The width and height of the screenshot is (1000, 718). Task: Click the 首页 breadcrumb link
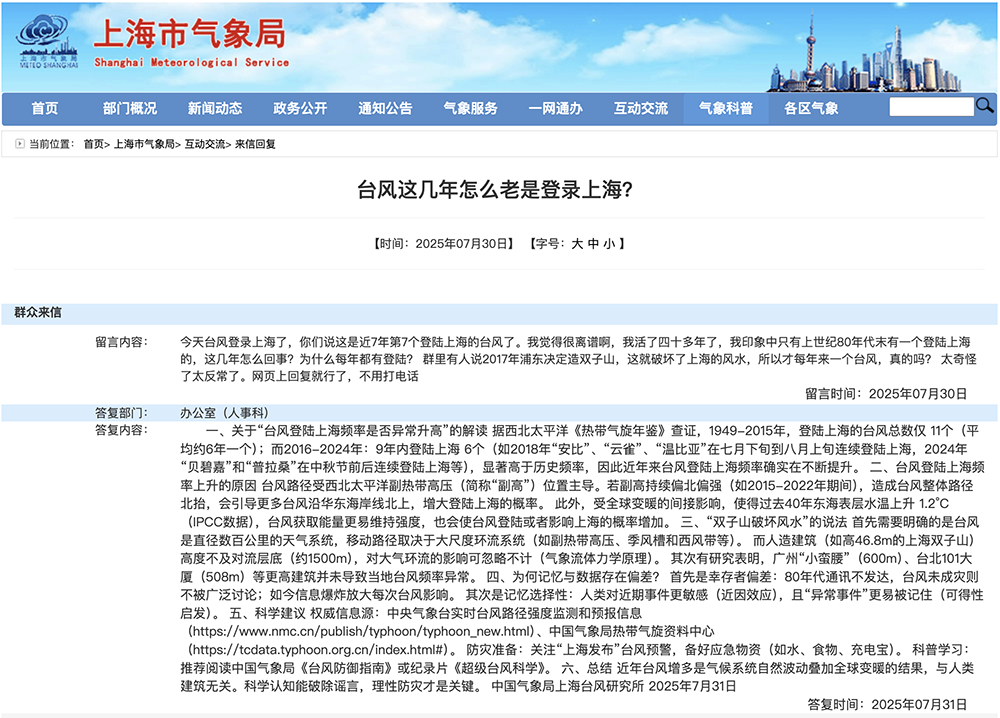coord(93,144)
